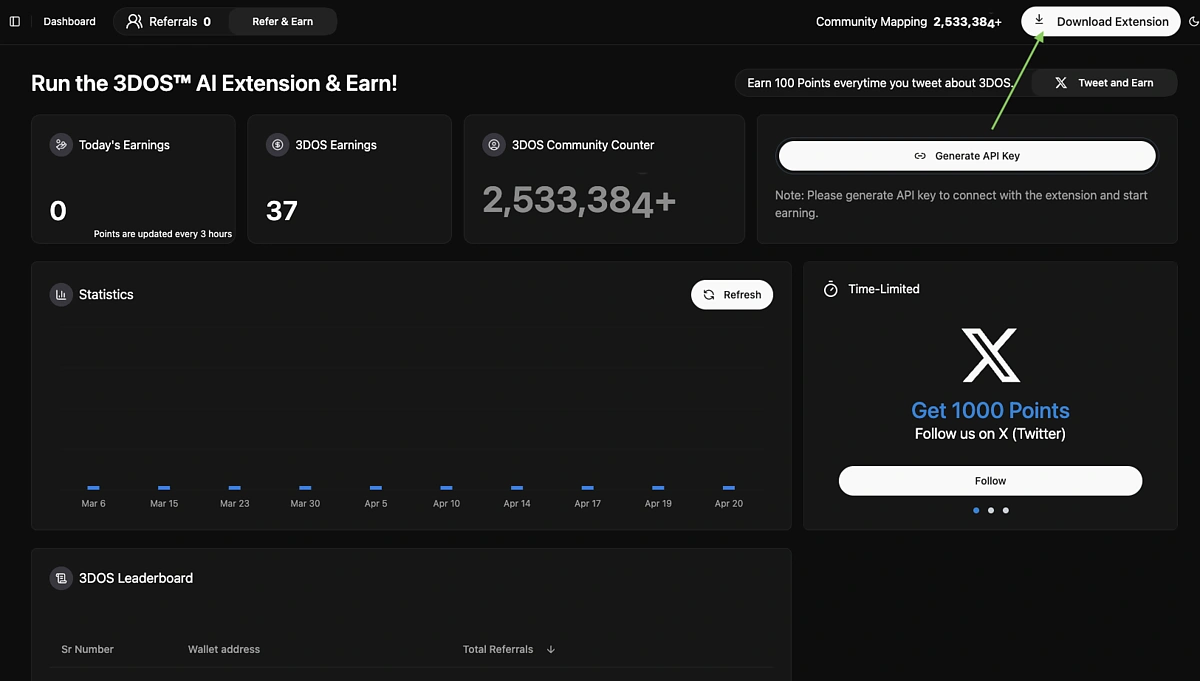Image resolution: width=1200 pixels, height=681 pixels.
Task: Open the Dashboard nav item
Action: [69, 20]
